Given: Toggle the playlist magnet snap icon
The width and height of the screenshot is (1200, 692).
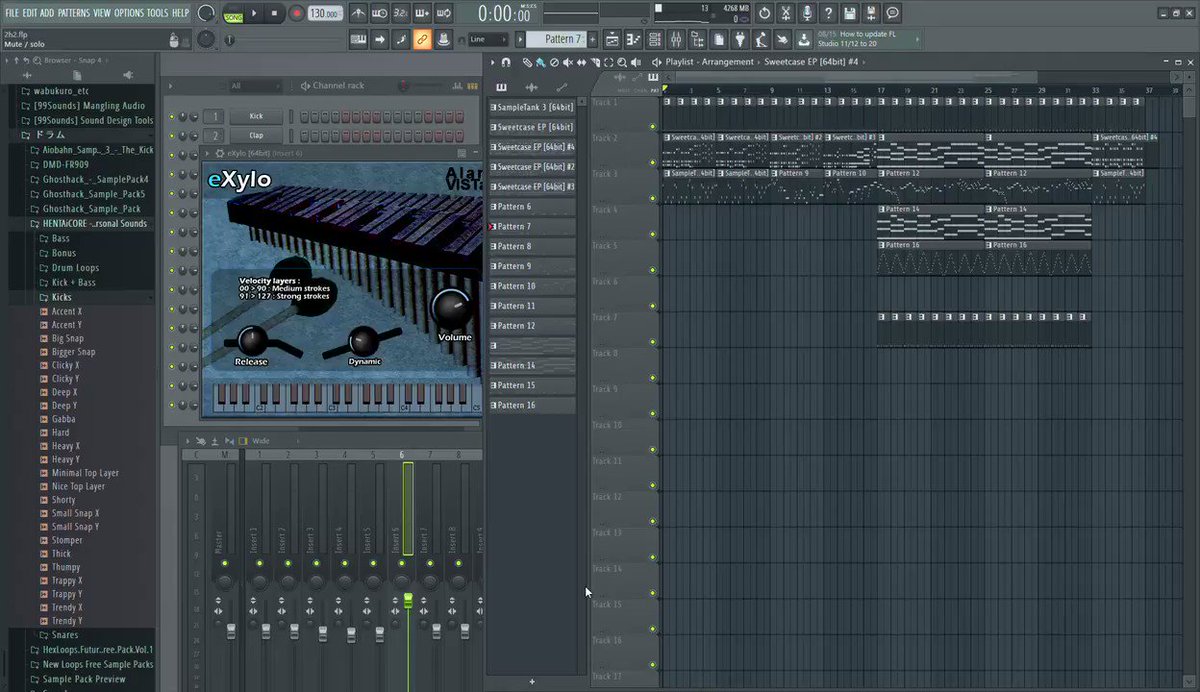Looking at the screenshot, I should click(x=506, y=62).
